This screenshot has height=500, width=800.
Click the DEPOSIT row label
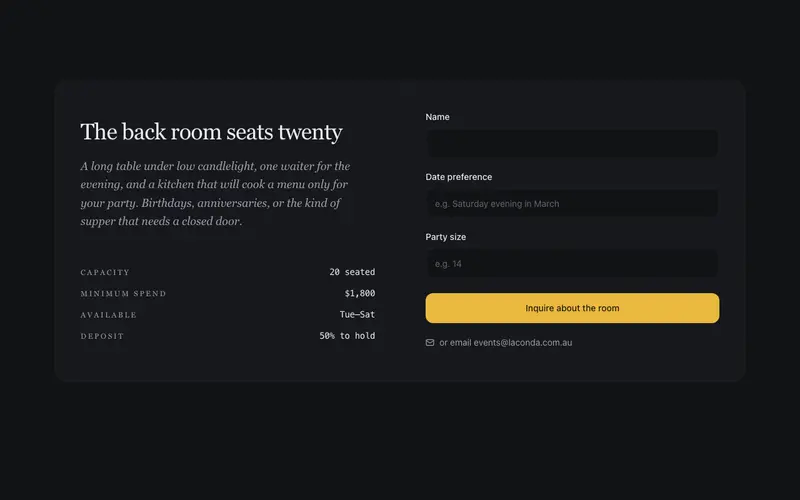coord(102,336)
